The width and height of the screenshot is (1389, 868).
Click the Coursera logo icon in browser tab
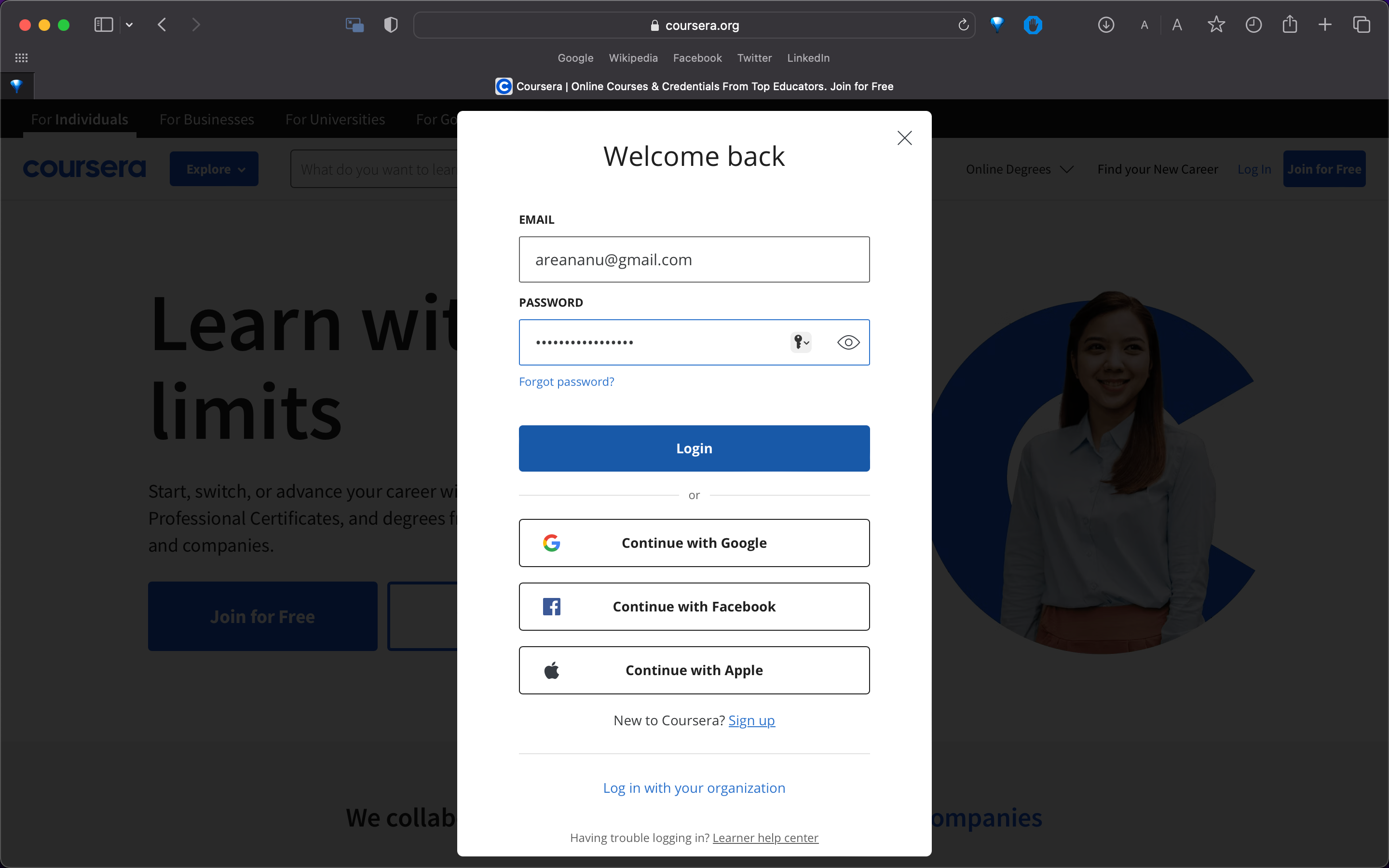pos(504,85)
